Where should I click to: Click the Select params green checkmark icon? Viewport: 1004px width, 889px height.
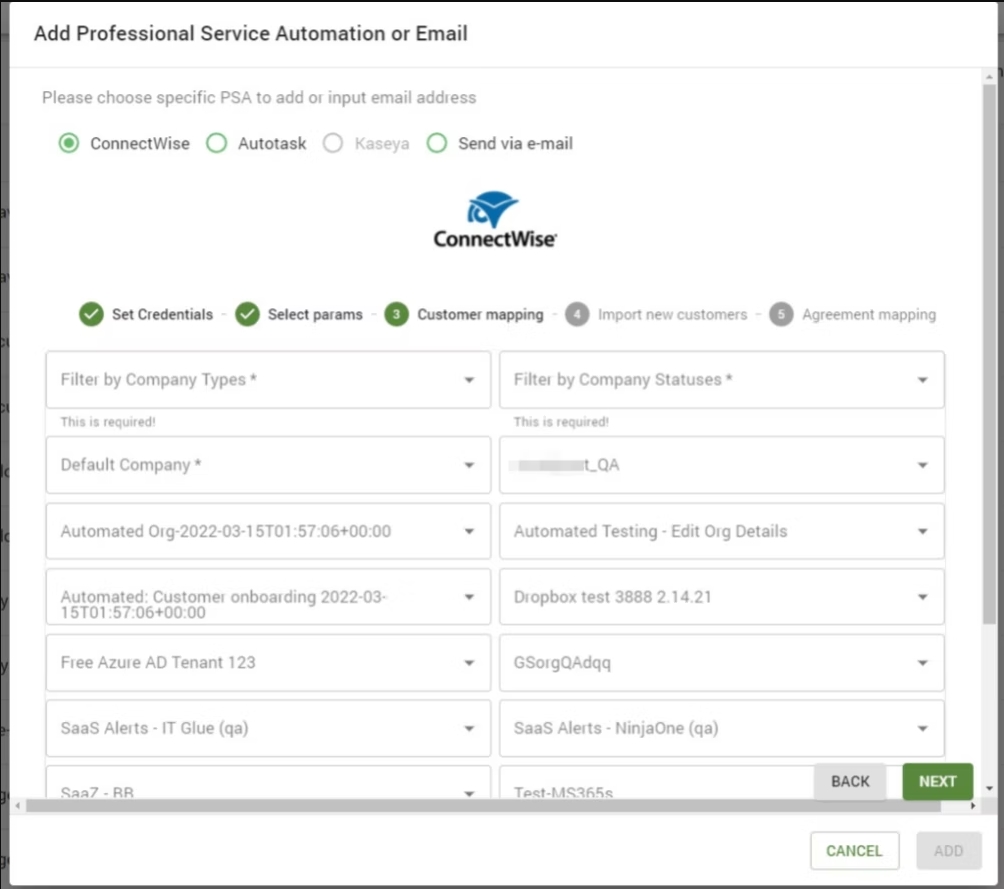point(247,314)
